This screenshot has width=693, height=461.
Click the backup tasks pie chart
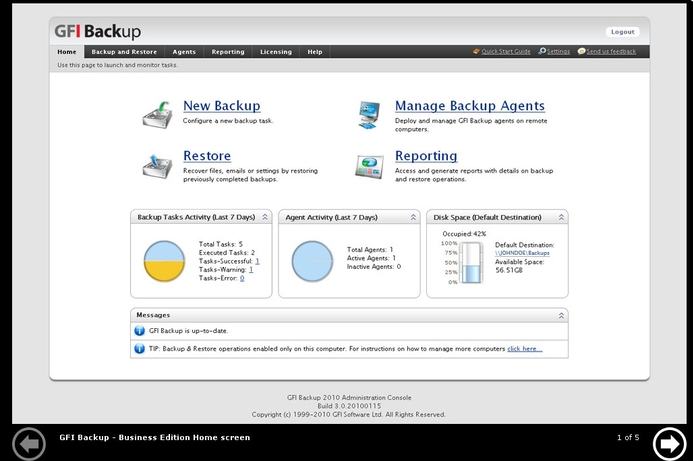[x=164, y=261]
